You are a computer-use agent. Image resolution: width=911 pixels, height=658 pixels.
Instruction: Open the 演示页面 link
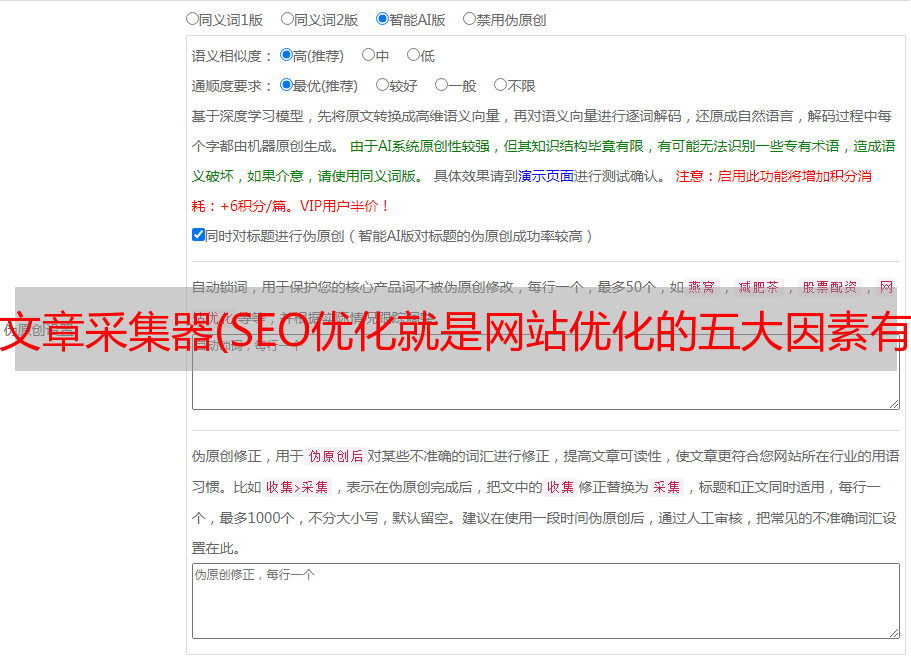pos(545,176)
